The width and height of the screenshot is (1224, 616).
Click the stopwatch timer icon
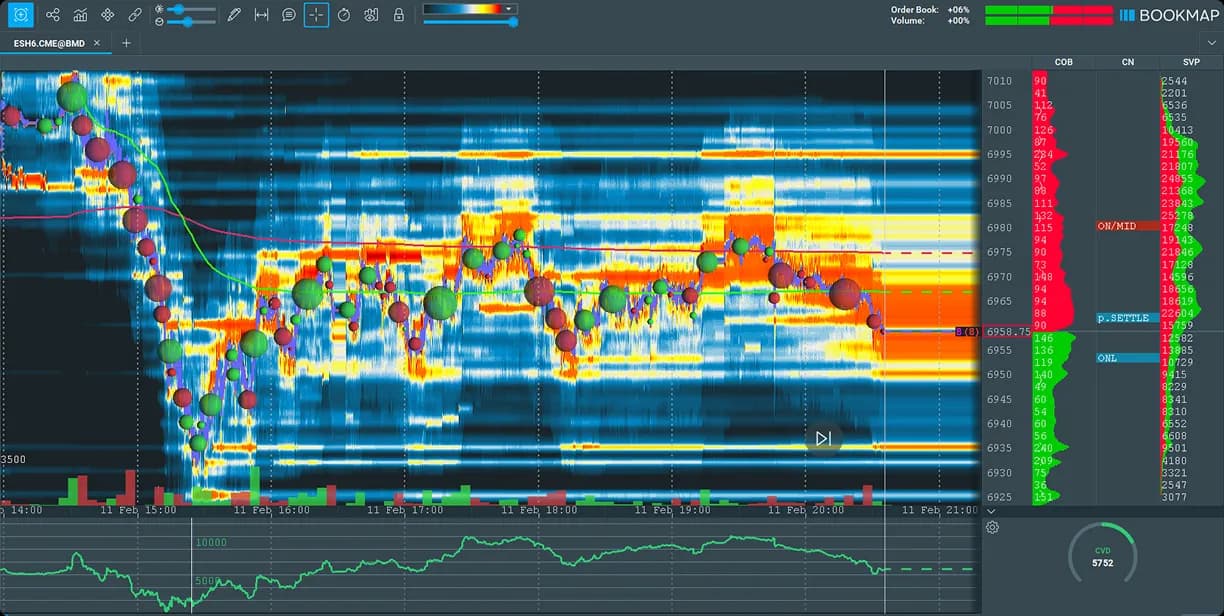pos(344,15)
